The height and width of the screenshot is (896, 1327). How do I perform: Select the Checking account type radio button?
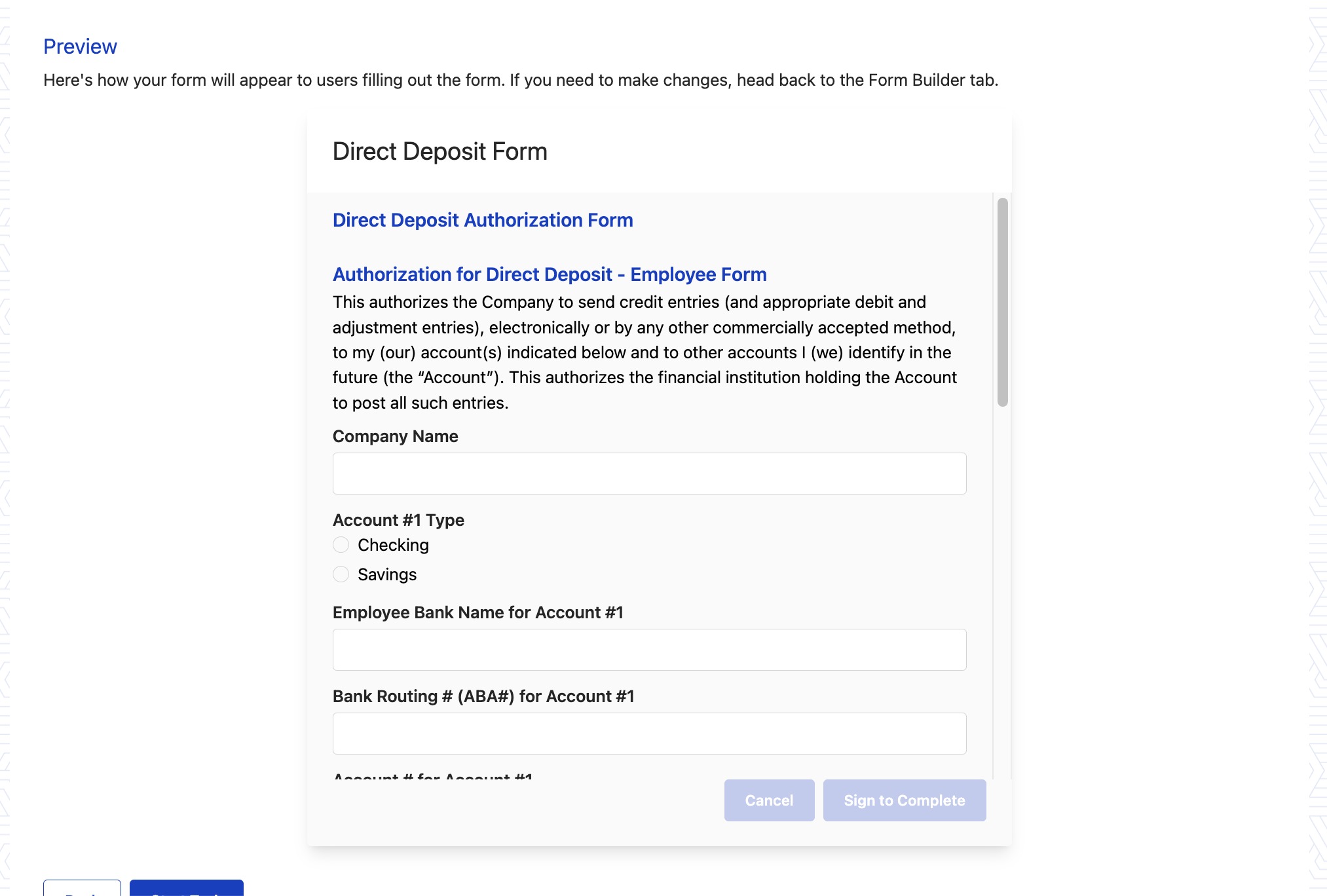click(x=341, y=545)
